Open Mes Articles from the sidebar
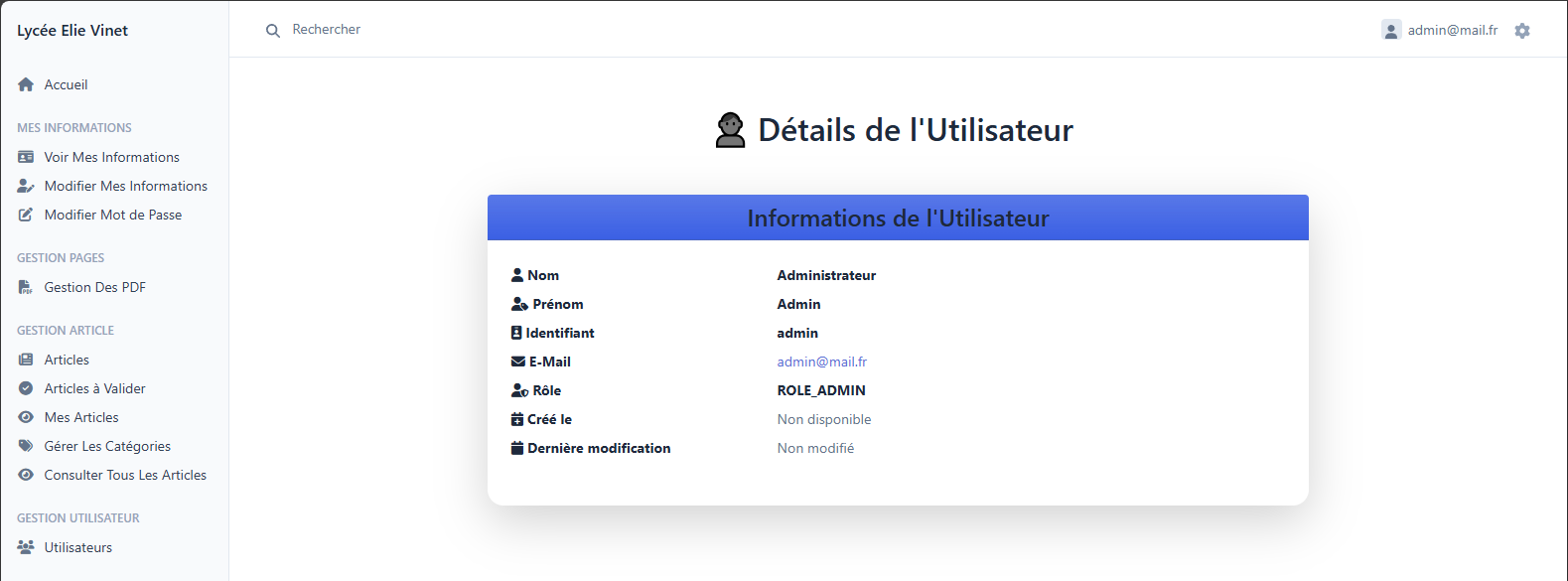Image resolution: width=1568 pixels, height=581 pixels. click(81, 417)
